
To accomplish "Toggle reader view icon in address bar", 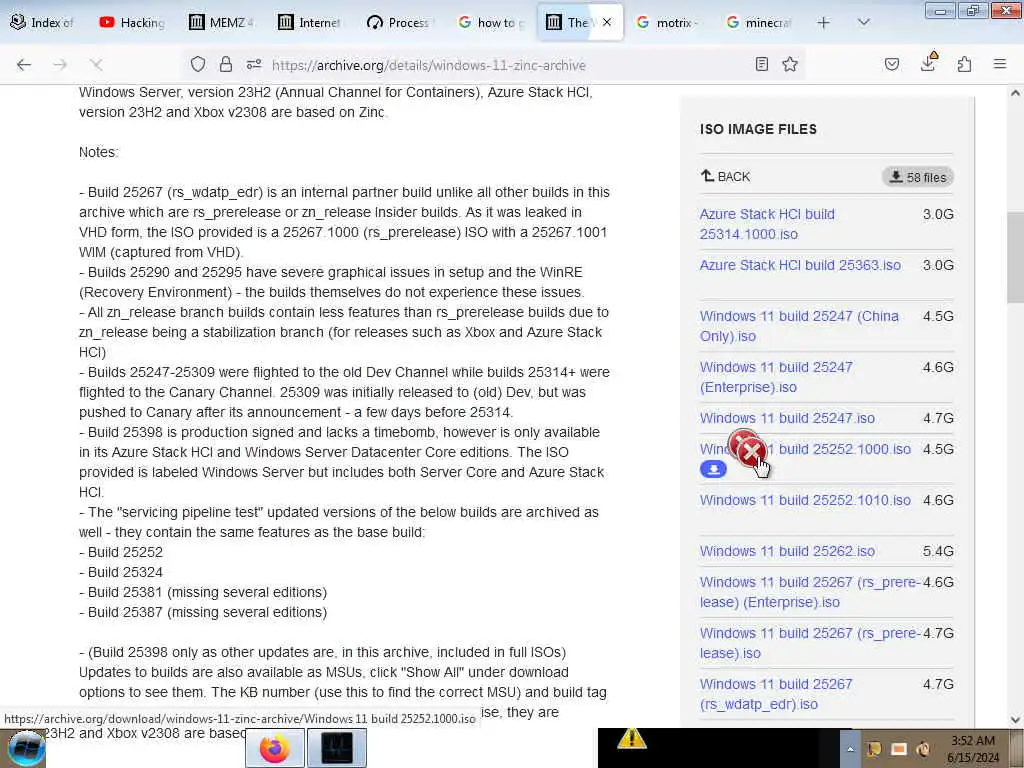I will click(x=761, y=64).
